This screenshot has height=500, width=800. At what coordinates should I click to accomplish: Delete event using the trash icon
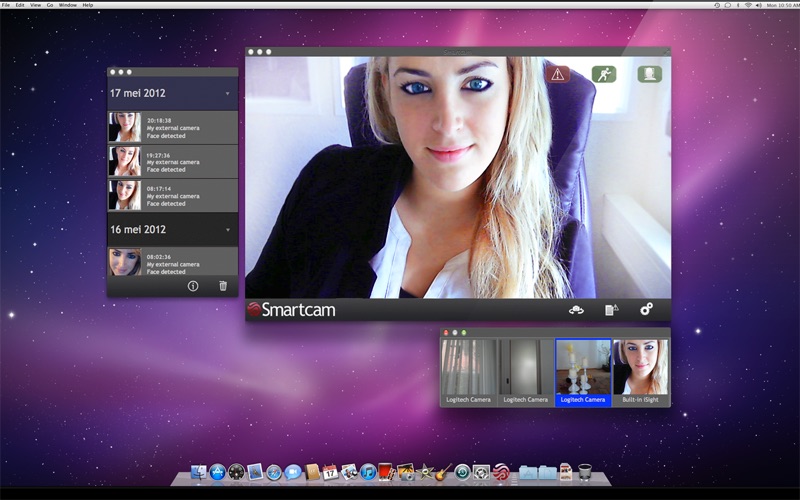point(223,286)
